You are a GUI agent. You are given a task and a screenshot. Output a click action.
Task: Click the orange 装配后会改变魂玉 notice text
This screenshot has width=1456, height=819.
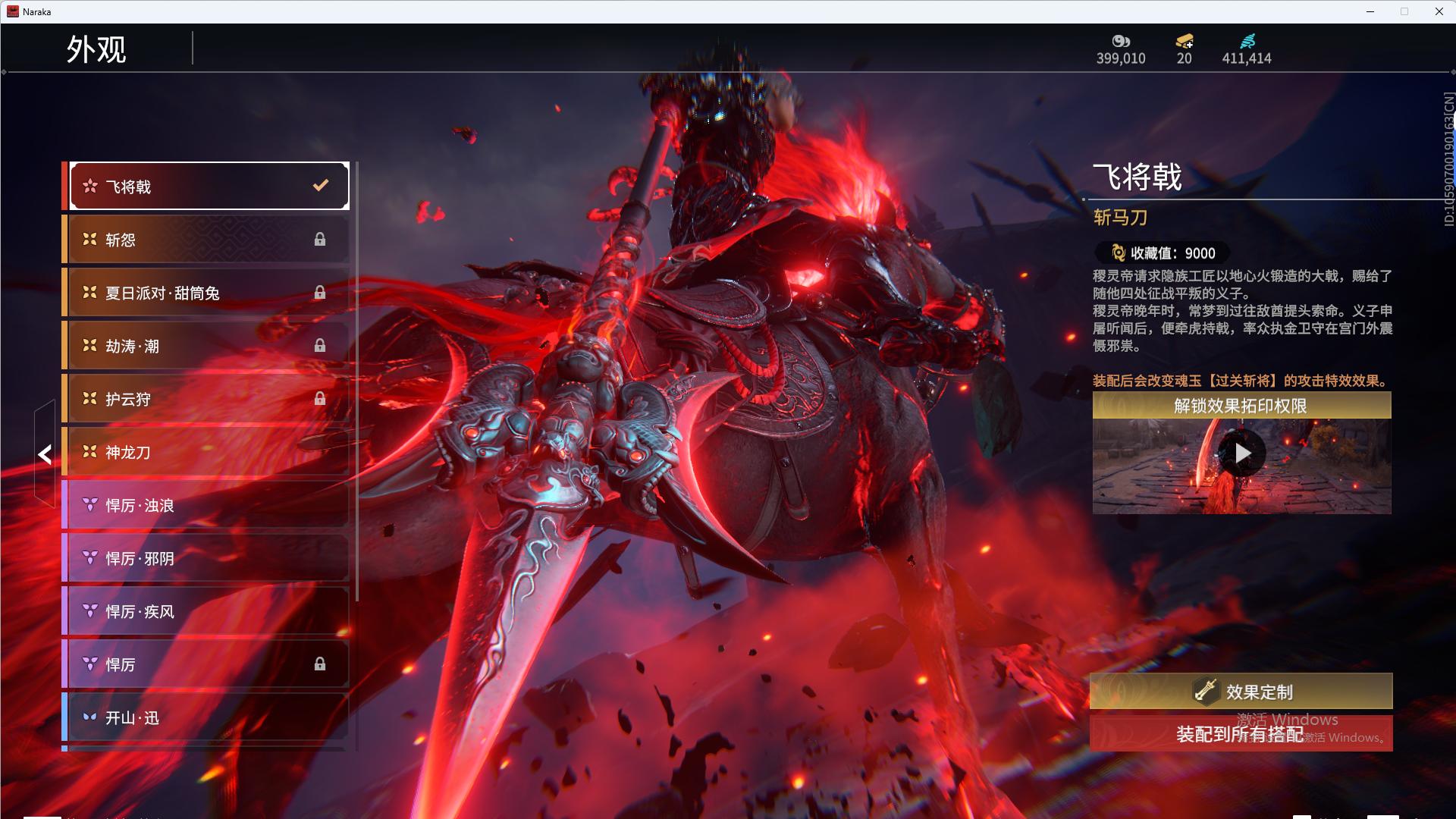tap(1241, 381)
